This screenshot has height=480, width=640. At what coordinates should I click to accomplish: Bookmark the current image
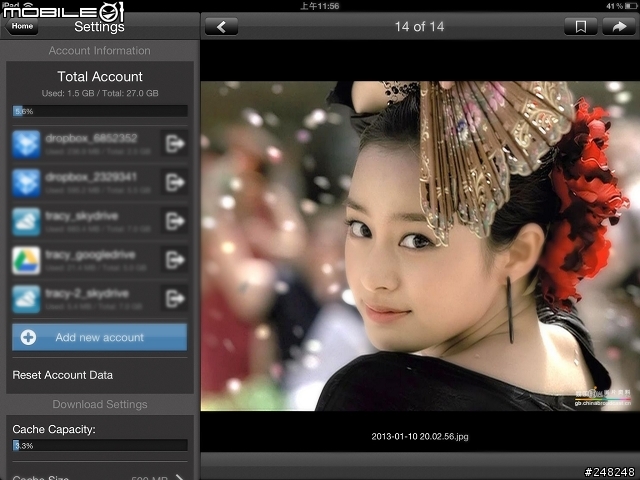pos(580,27)
